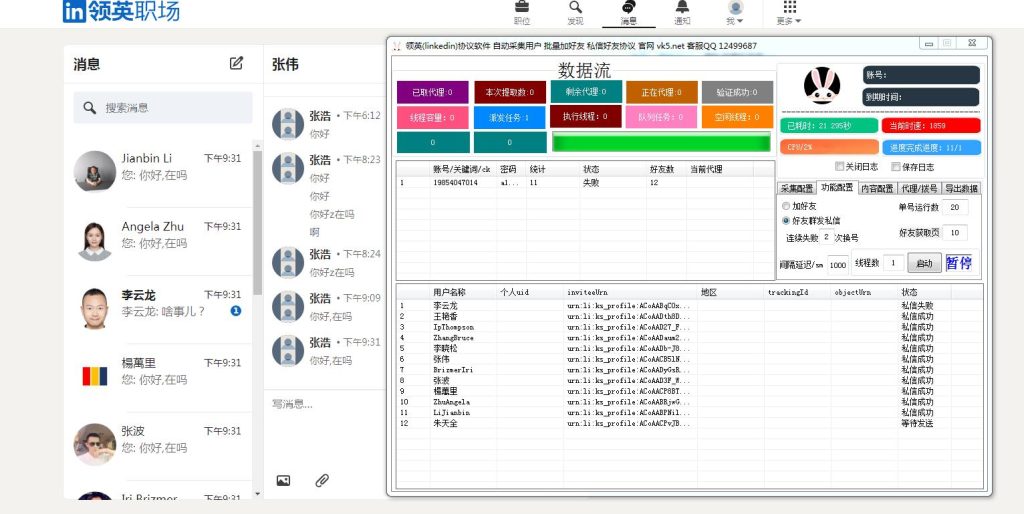The height and width of the screenshot is (514, 1024).
Task: Check the 保存日志 checkbox
Action: [x=896, y=167]
